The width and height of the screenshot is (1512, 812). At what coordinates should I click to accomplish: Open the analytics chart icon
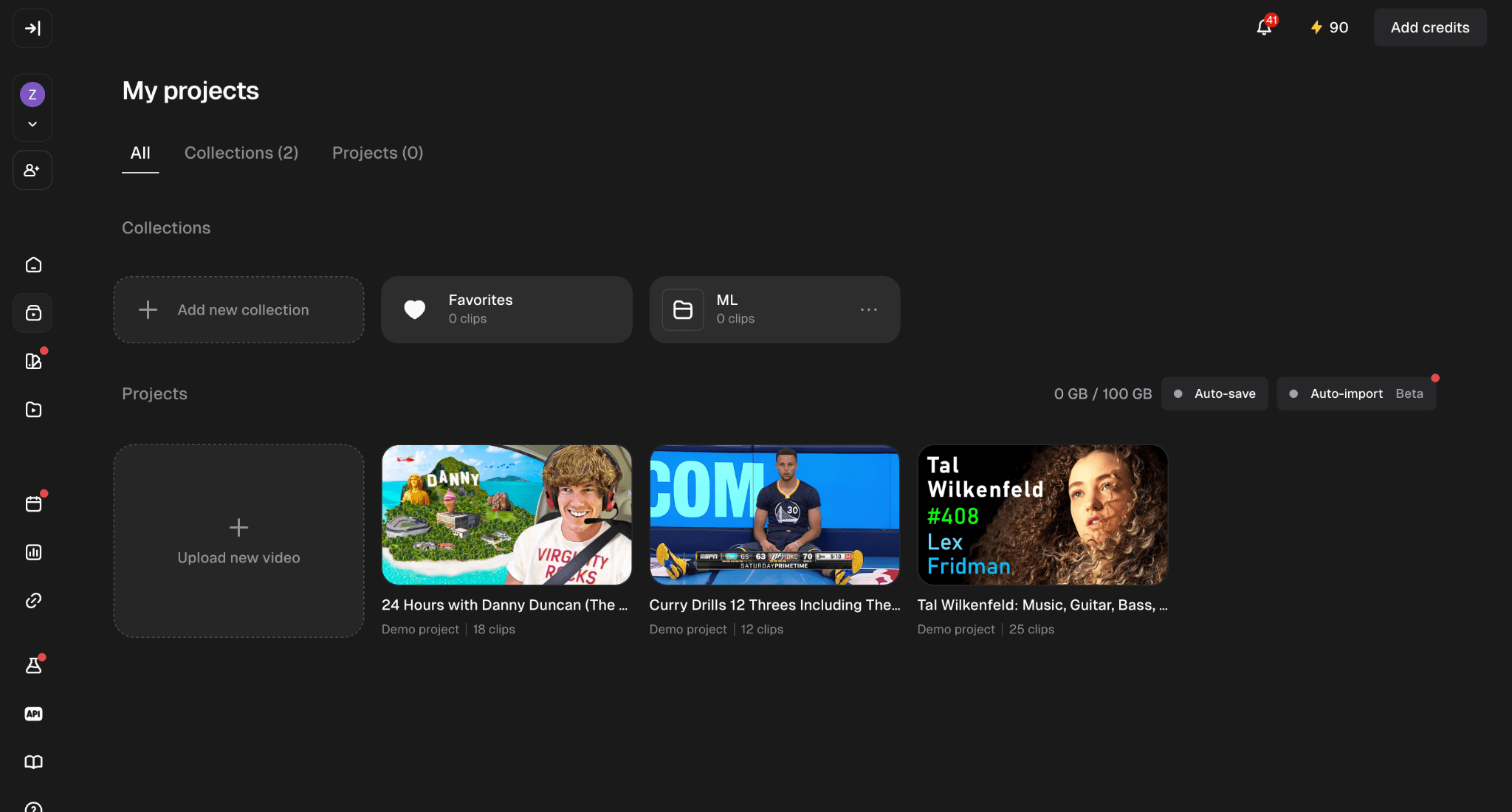[x=33, y=552]
